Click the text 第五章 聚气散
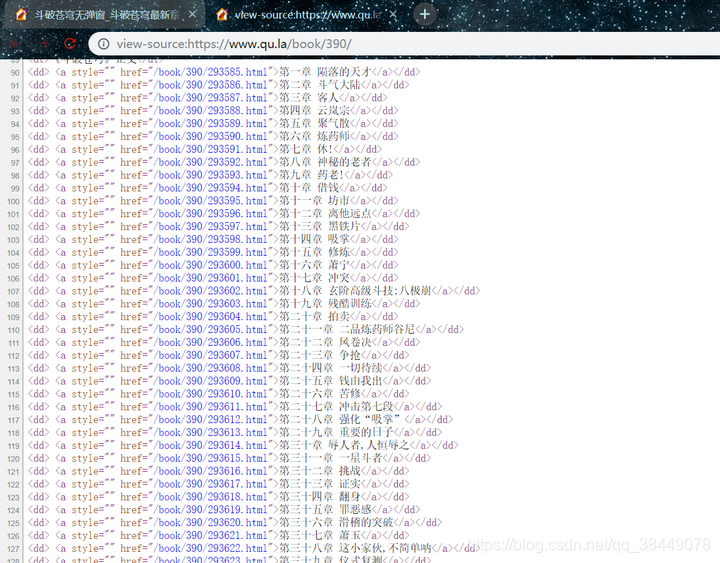The image size is (720, 563). (314, 124)
